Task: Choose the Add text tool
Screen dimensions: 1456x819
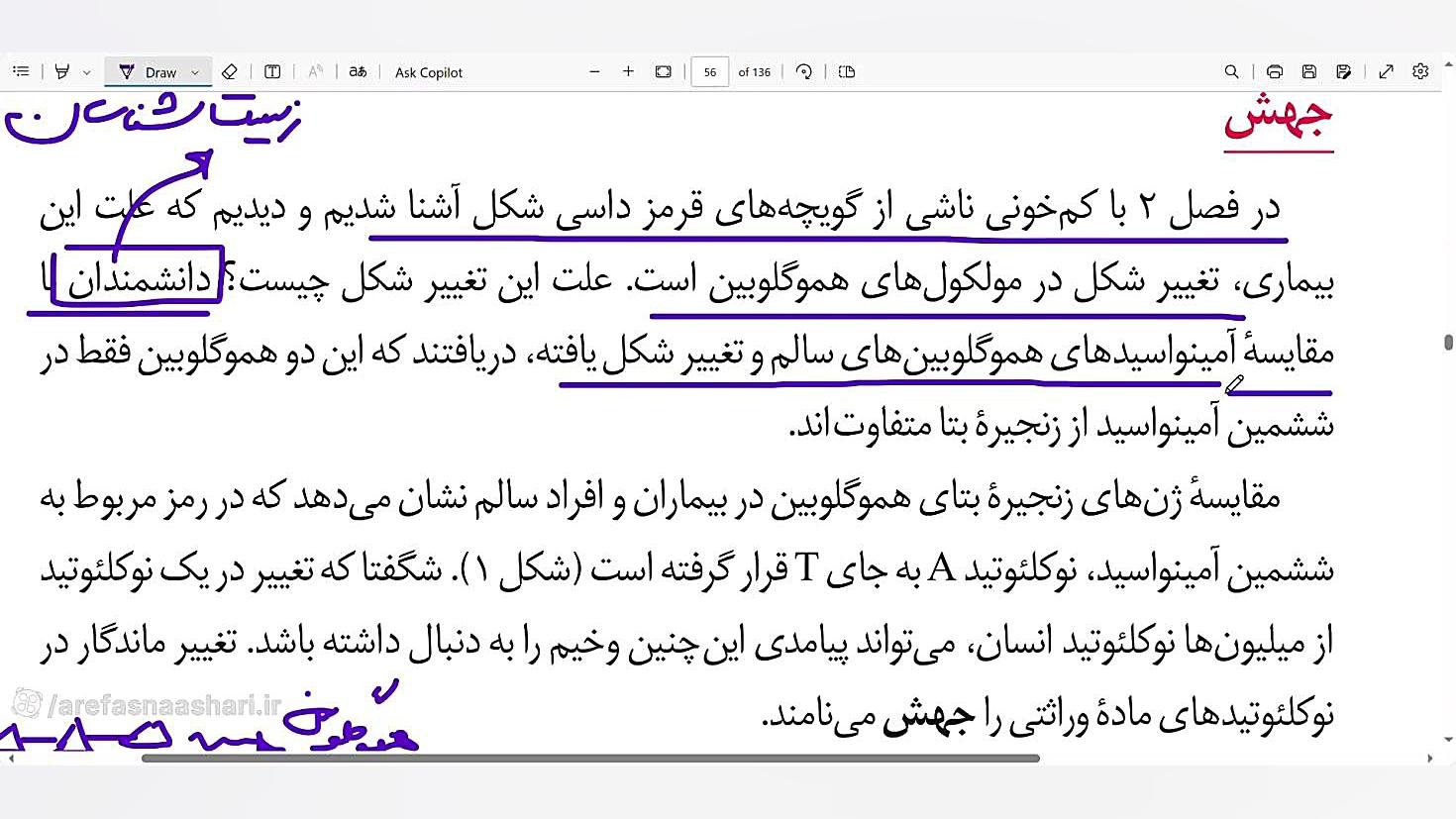Action: 272,71
